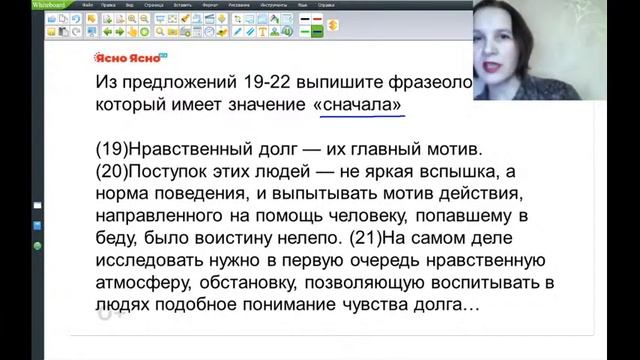Open the Вставить menu
Viewport: 640px width, 360px height.
(182, 5)
